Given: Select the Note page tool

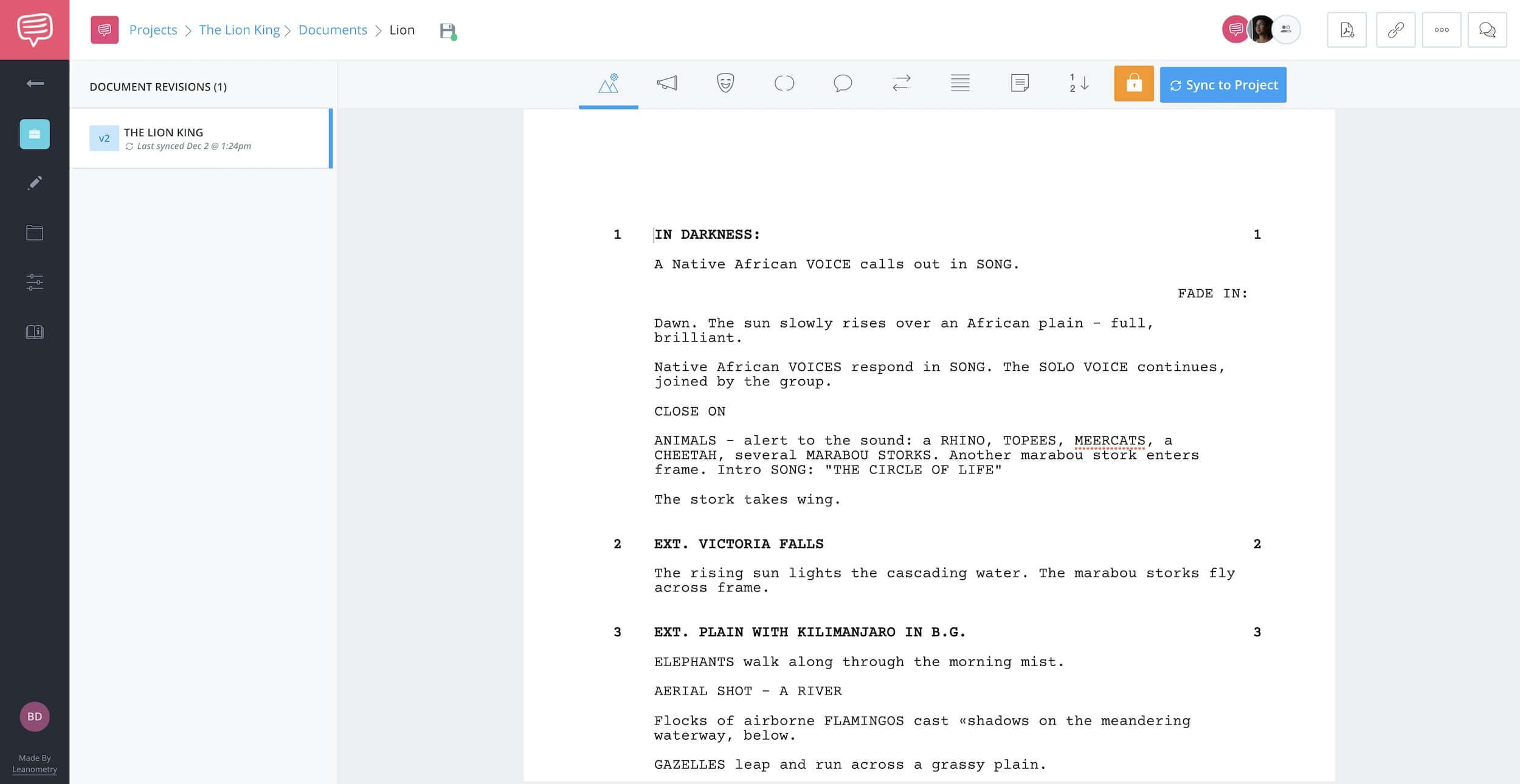Looking at the screenshot, I should pos(1020,83).
